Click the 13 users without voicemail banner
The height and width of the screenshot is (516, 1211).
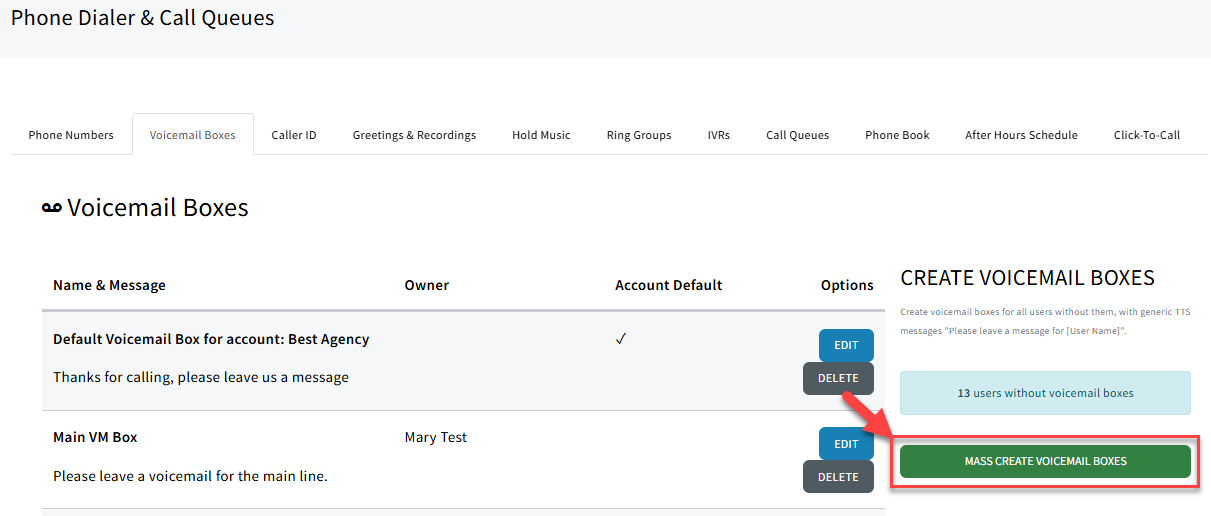point(1045,393)
